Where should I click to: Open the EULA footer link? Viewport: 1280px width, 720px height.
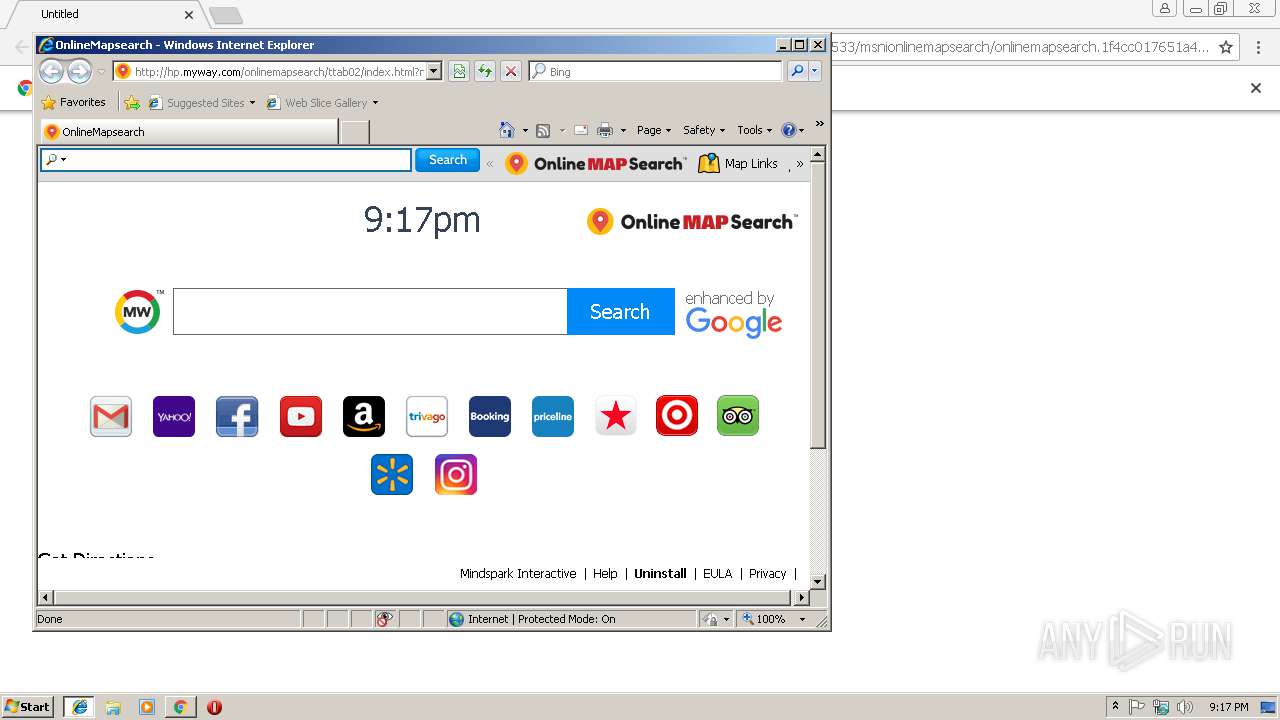point(717,574)
